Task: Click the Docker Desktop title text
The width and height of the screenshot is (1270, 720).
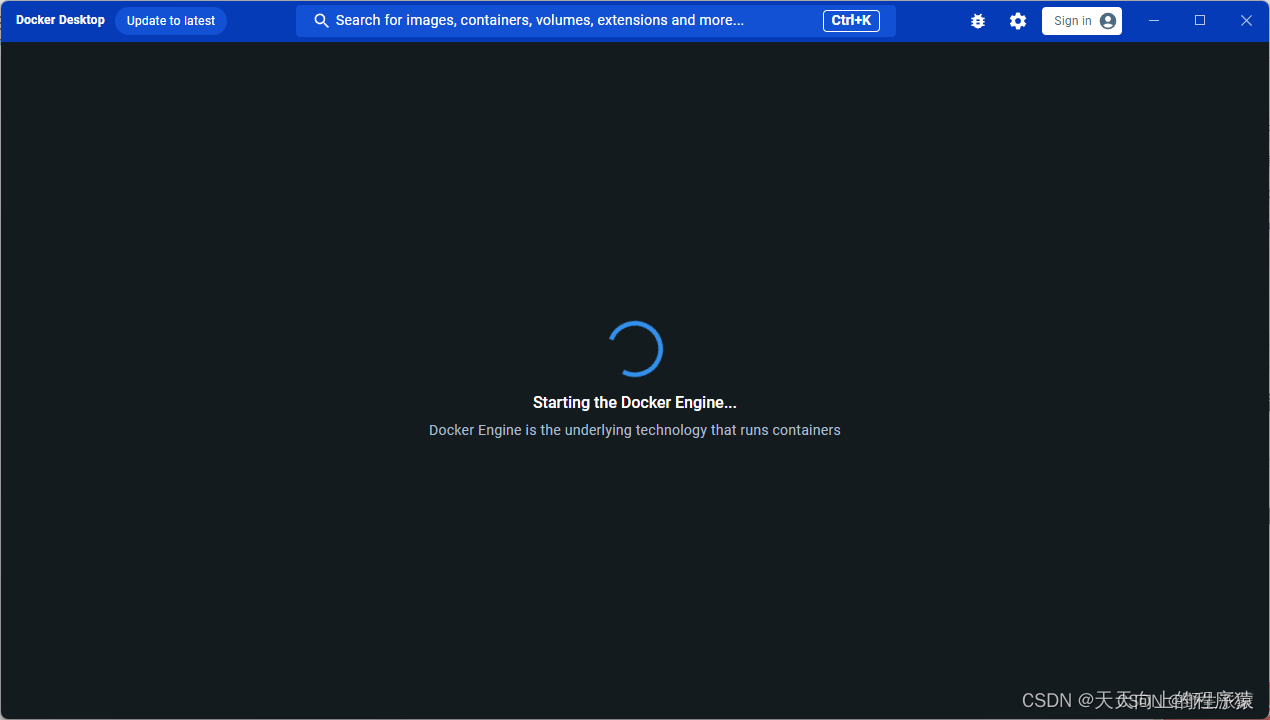Action: (x=60, y=20)
